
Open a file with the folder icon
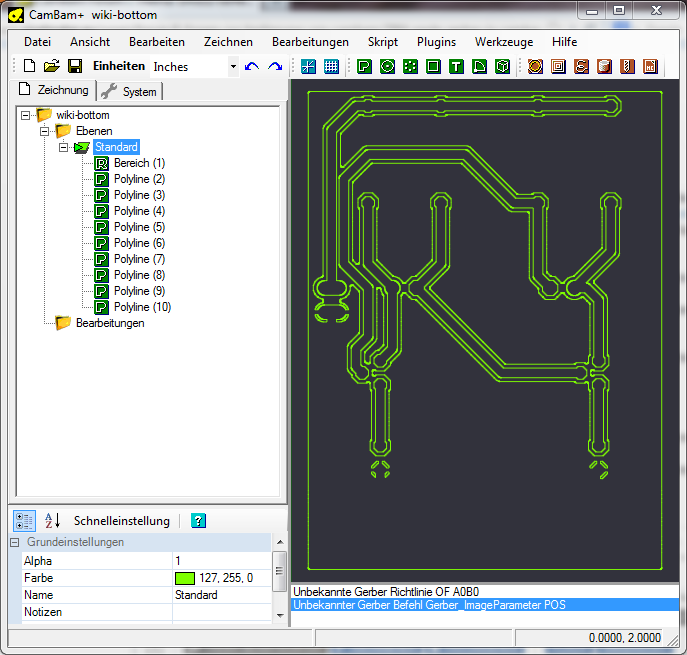52,66
